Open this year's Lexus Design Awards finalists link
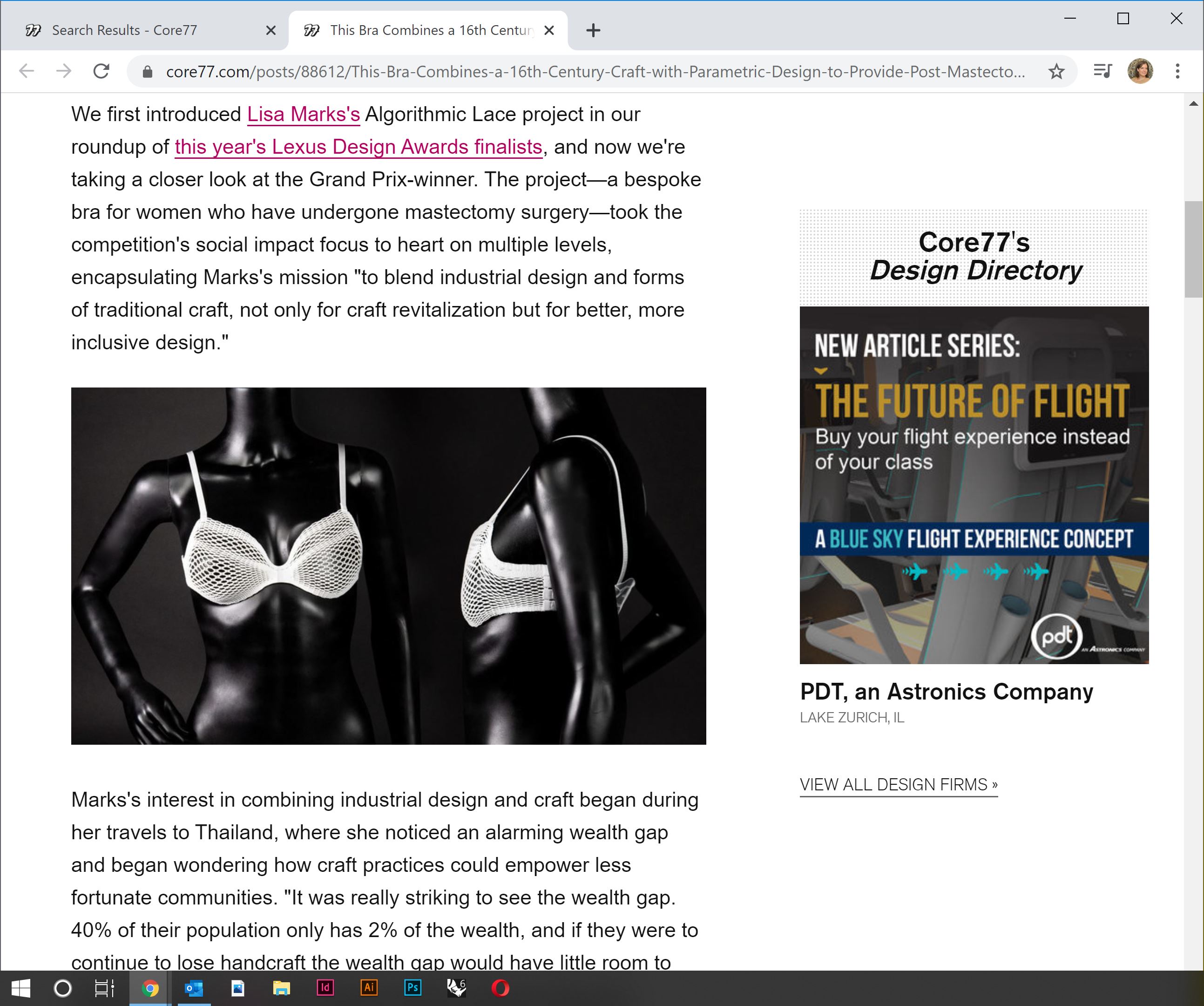 pyautogui.click(x=358, y=147)
